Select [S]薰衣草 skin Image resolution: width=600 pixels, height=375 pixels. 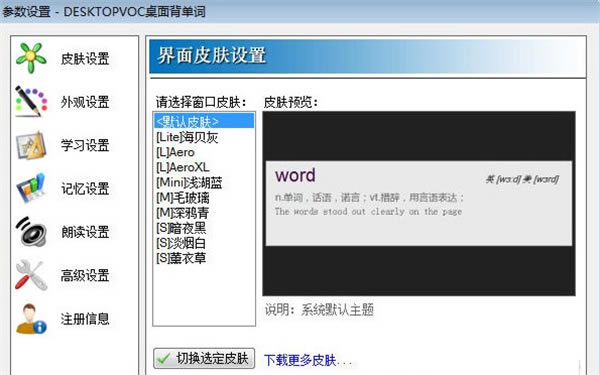[x=204, y=258]
